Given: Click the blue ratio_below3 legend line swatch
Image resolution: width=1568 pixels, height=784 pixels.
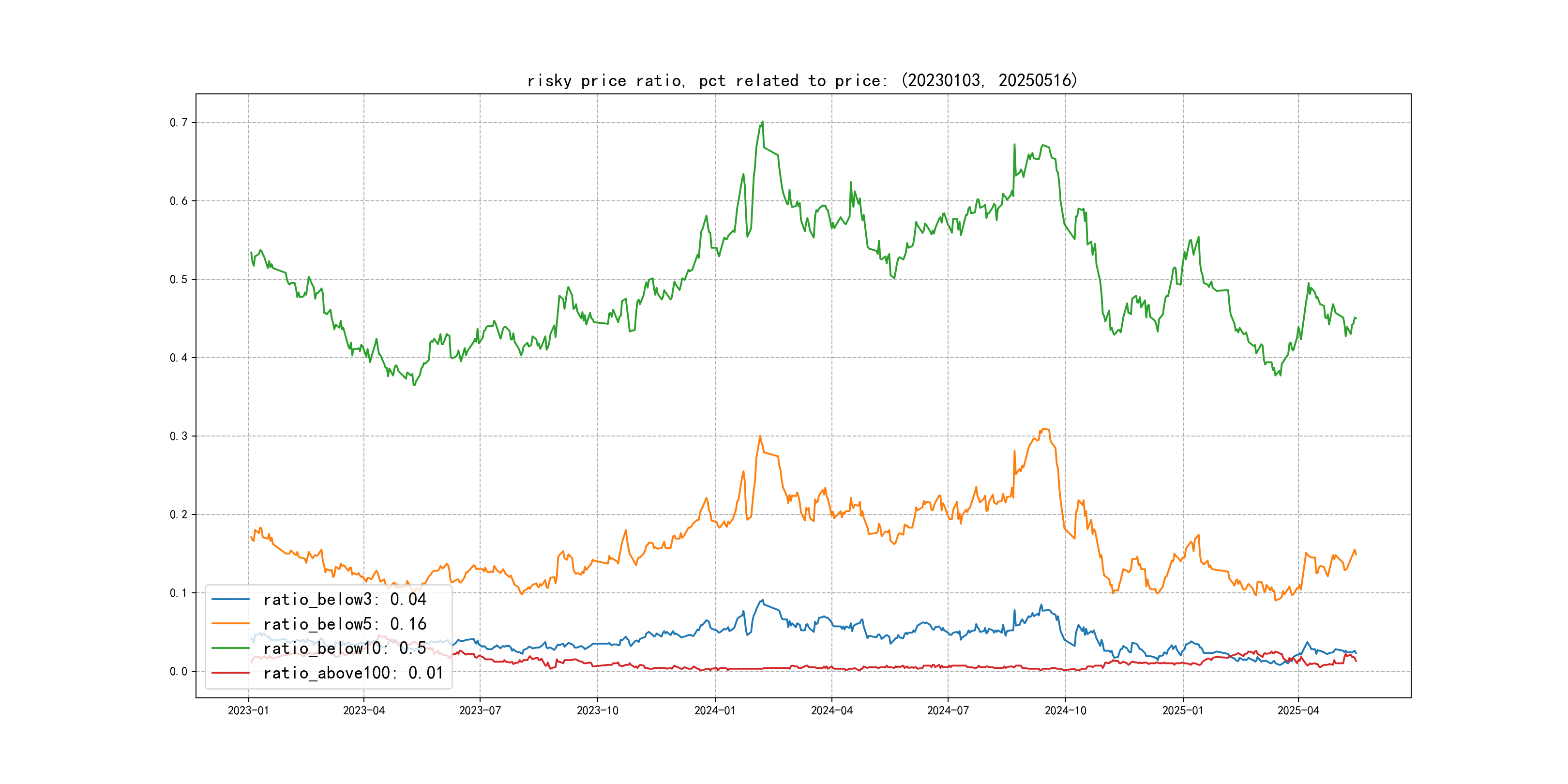Looking at the screenshot, I should coord(230,600).
